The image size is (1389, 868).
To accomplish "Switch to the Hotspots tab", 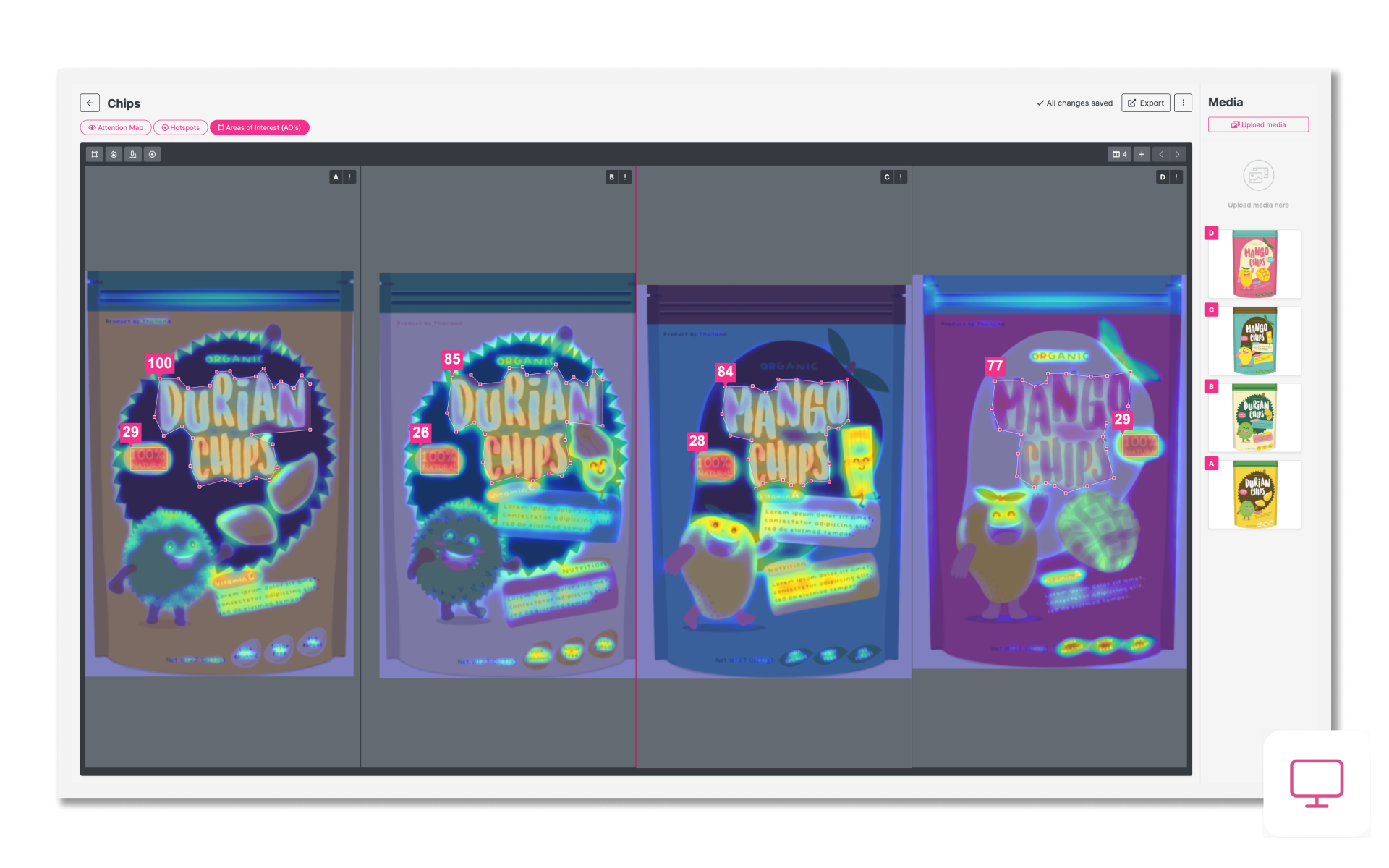I will point(181,127).
